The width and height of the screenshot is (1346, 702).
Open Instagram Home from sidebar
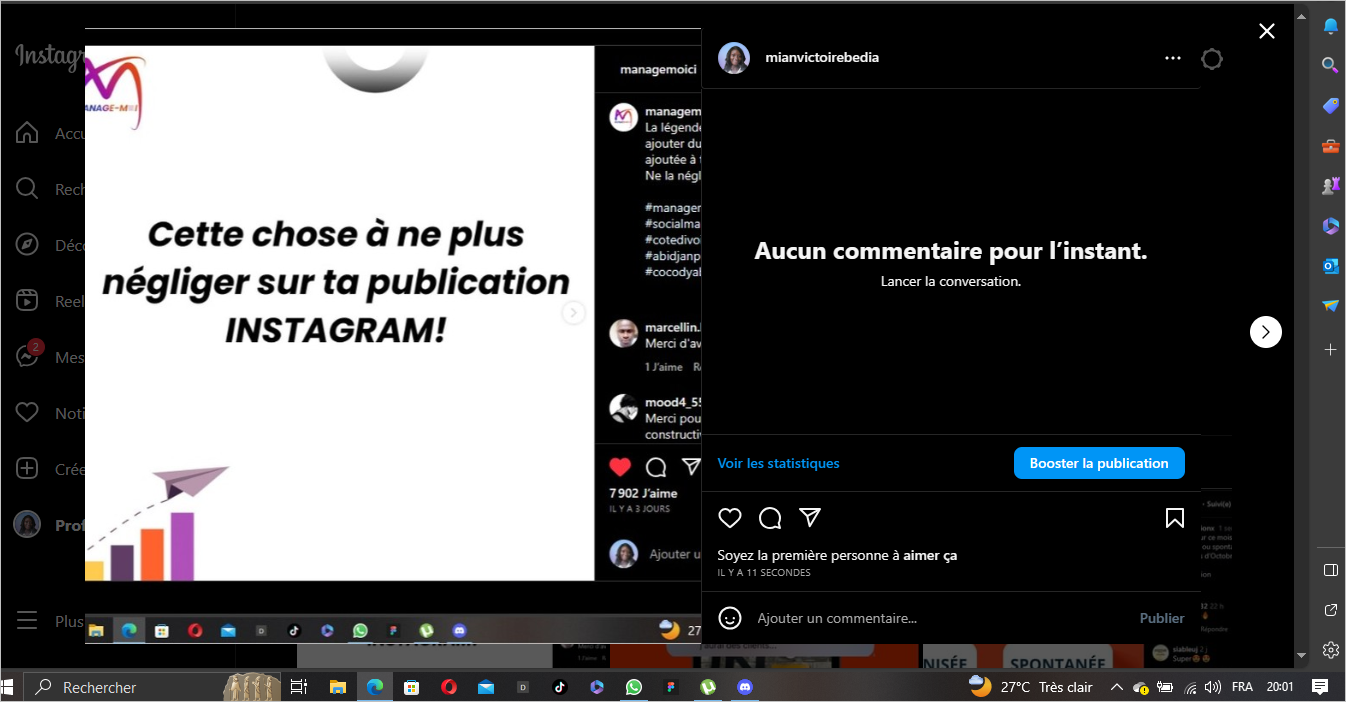tap(27, 133)
